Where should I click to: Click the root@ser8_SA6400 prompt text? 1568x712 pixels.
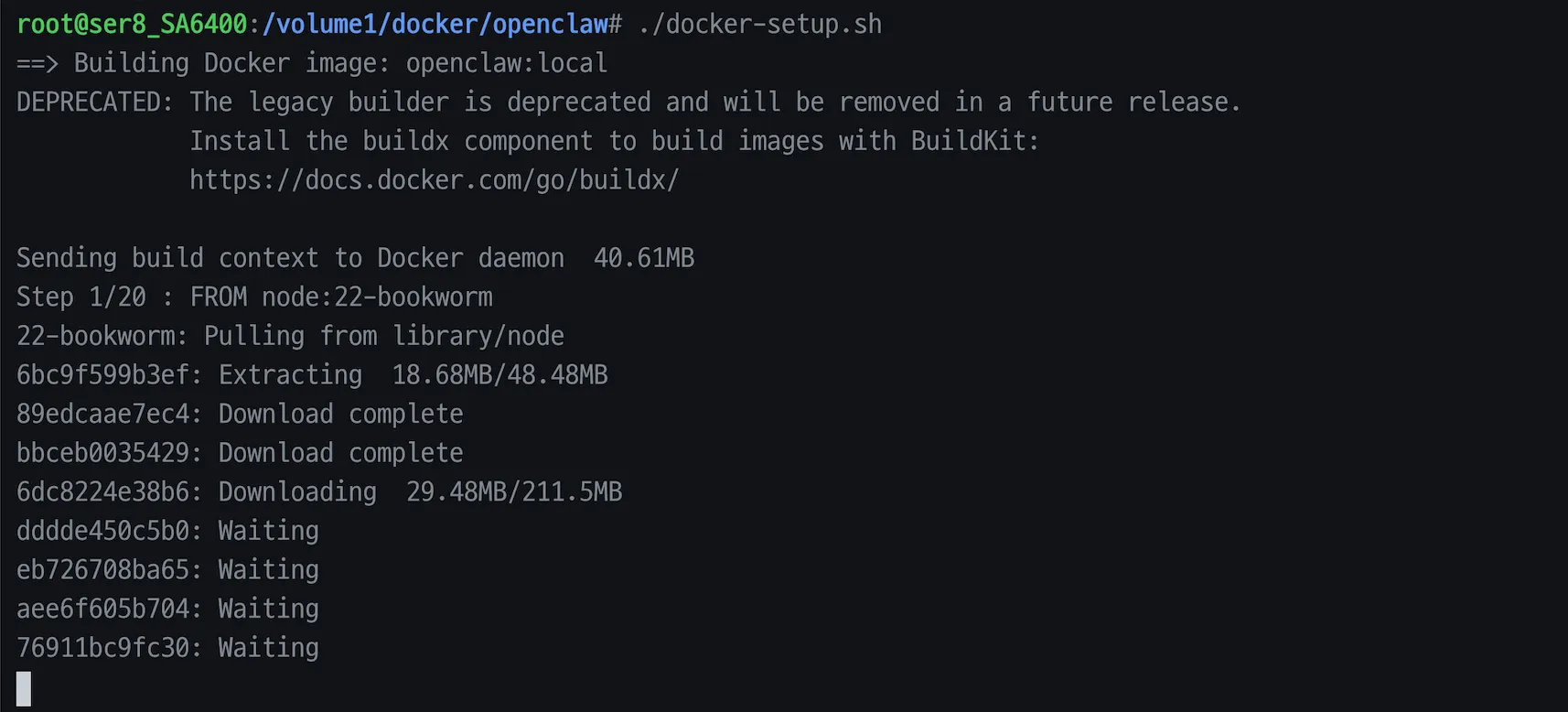click(x=132, y=25)
